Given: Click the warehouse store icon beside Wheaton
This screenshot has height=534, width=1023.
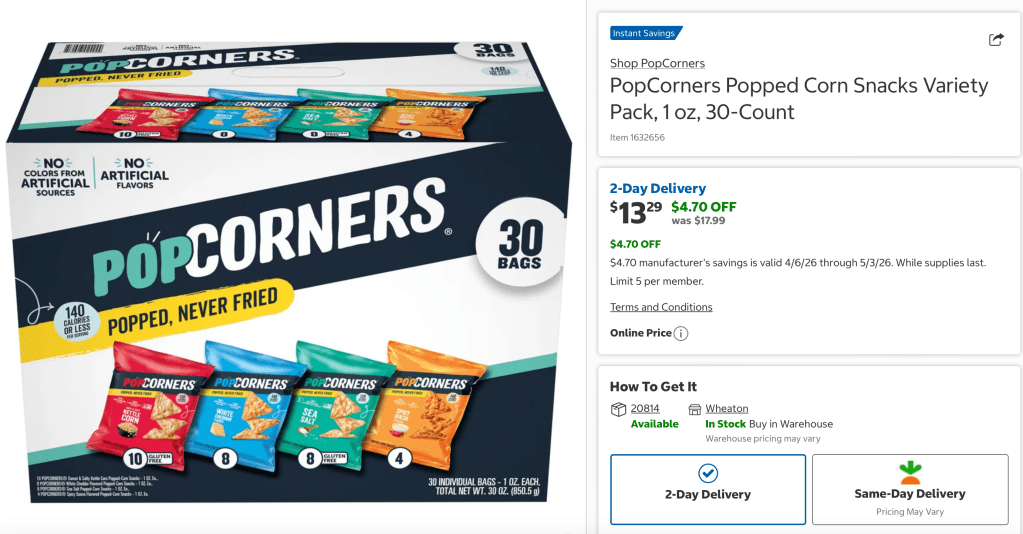Looking at the screenshot, I should coord(695,409).
